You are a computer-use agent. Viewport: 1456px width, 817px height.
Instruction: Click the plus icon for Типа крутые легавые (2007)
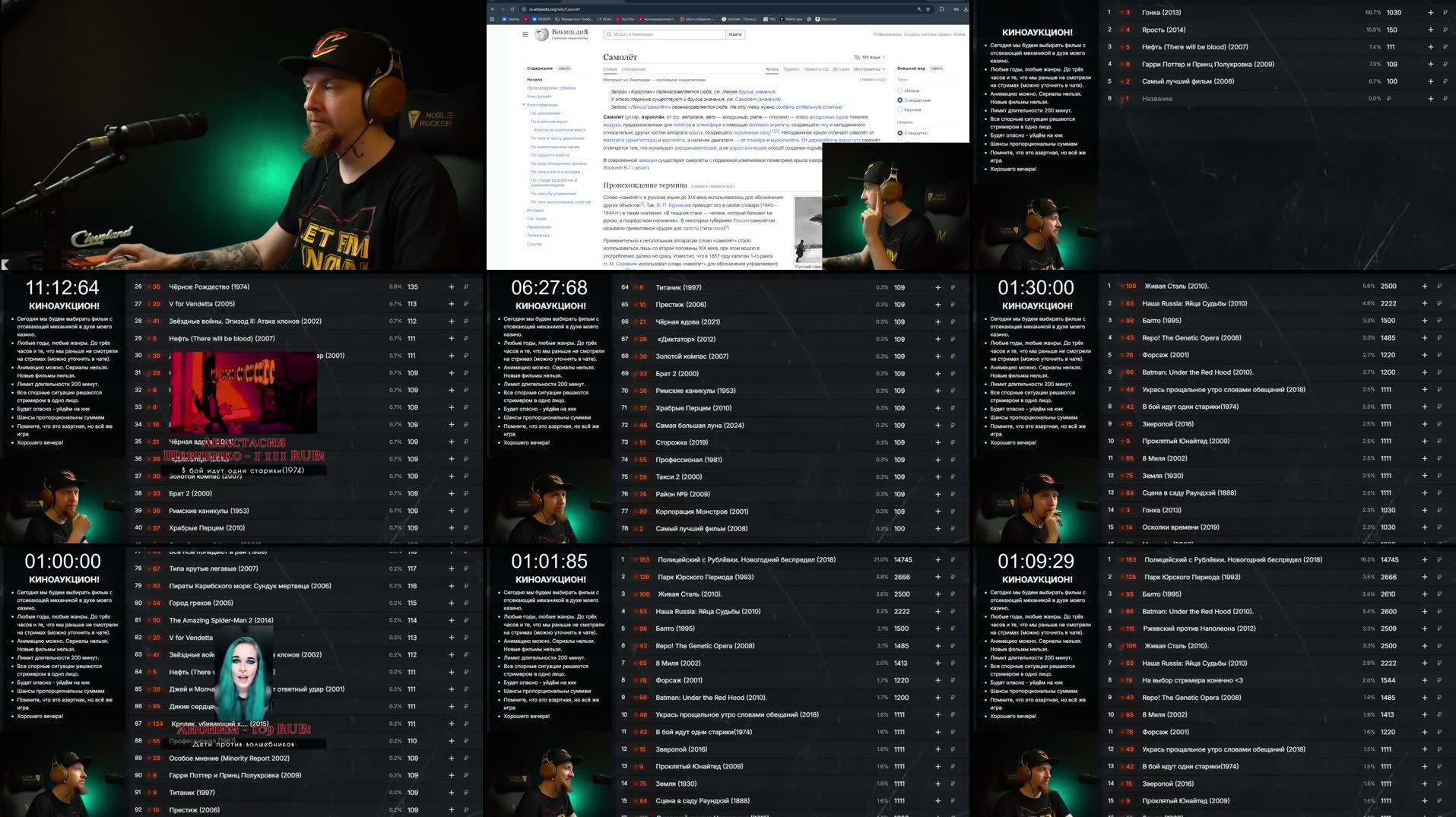coord(451,568)
